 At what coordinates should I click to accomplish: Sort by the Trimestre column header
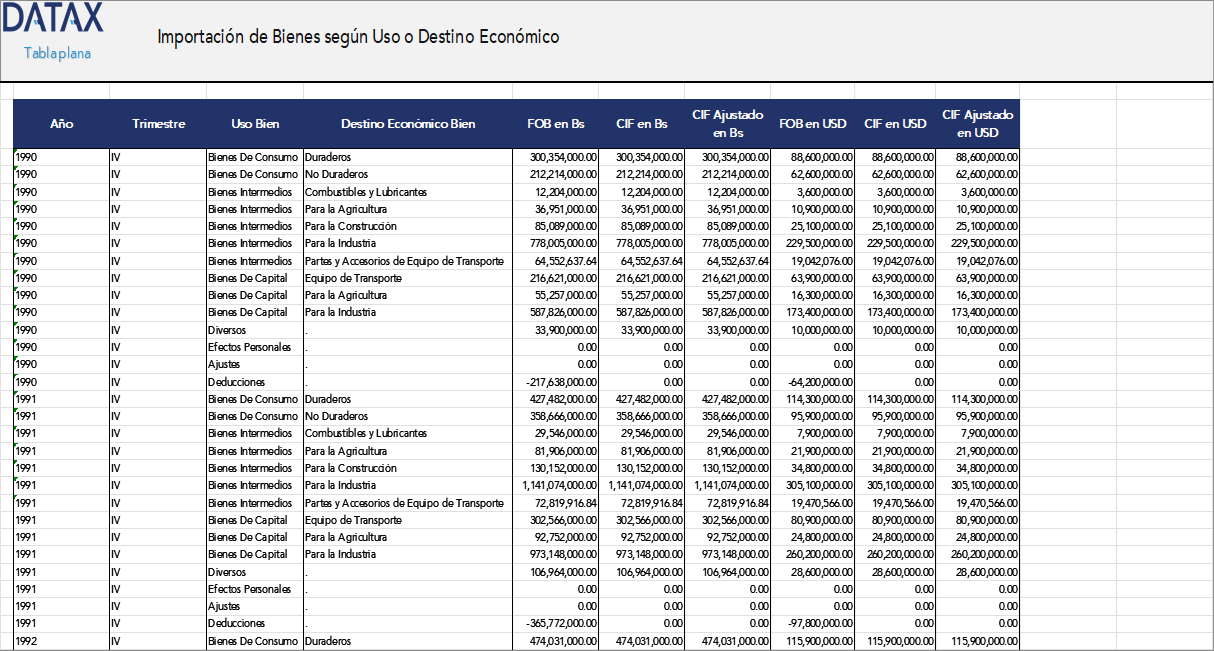click(x=160, y=123)
